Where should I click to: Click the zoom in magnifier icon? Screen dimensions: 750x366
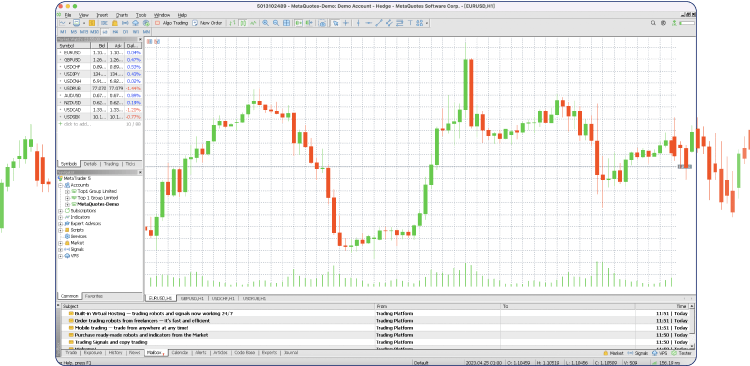point(265,22)
